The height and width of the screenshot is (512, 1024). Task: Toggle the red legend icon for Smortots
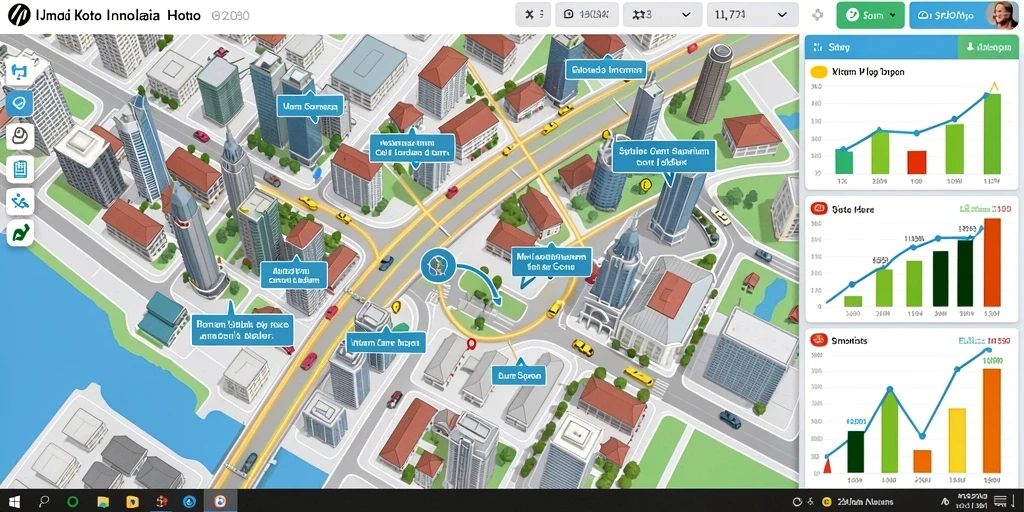coord(818,340)
